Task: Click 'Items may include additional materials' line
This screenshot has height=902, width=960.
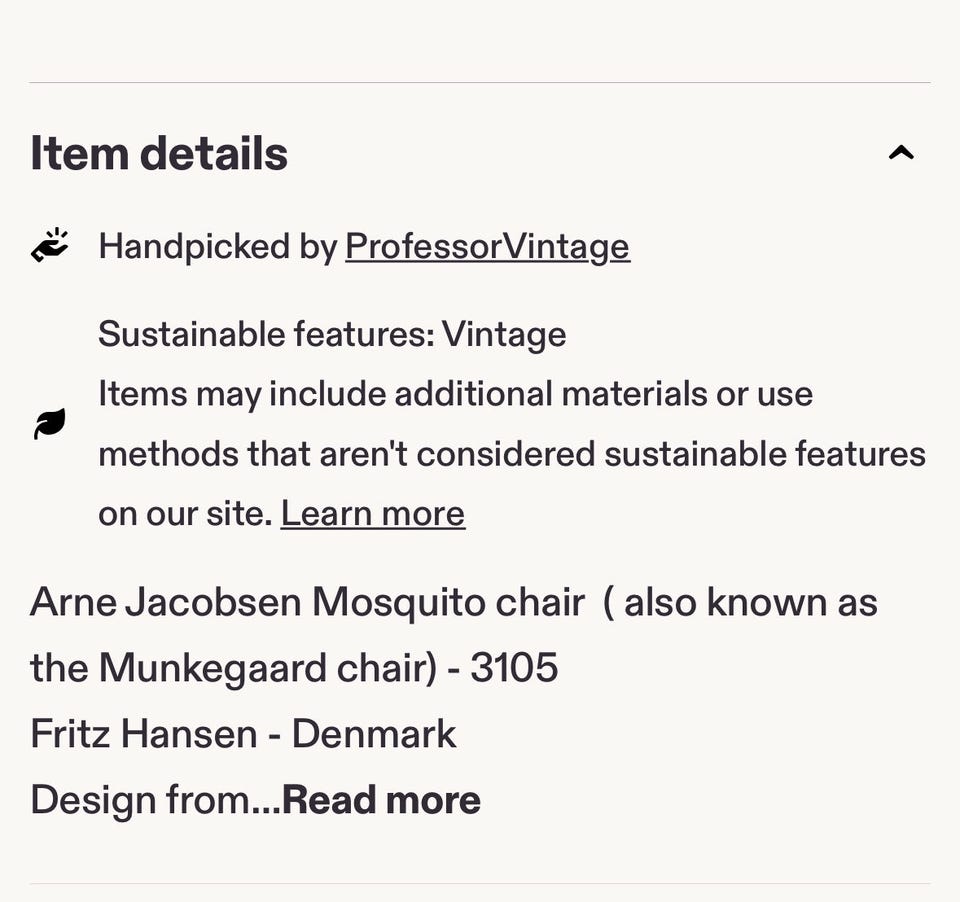Action: [455, 394]
